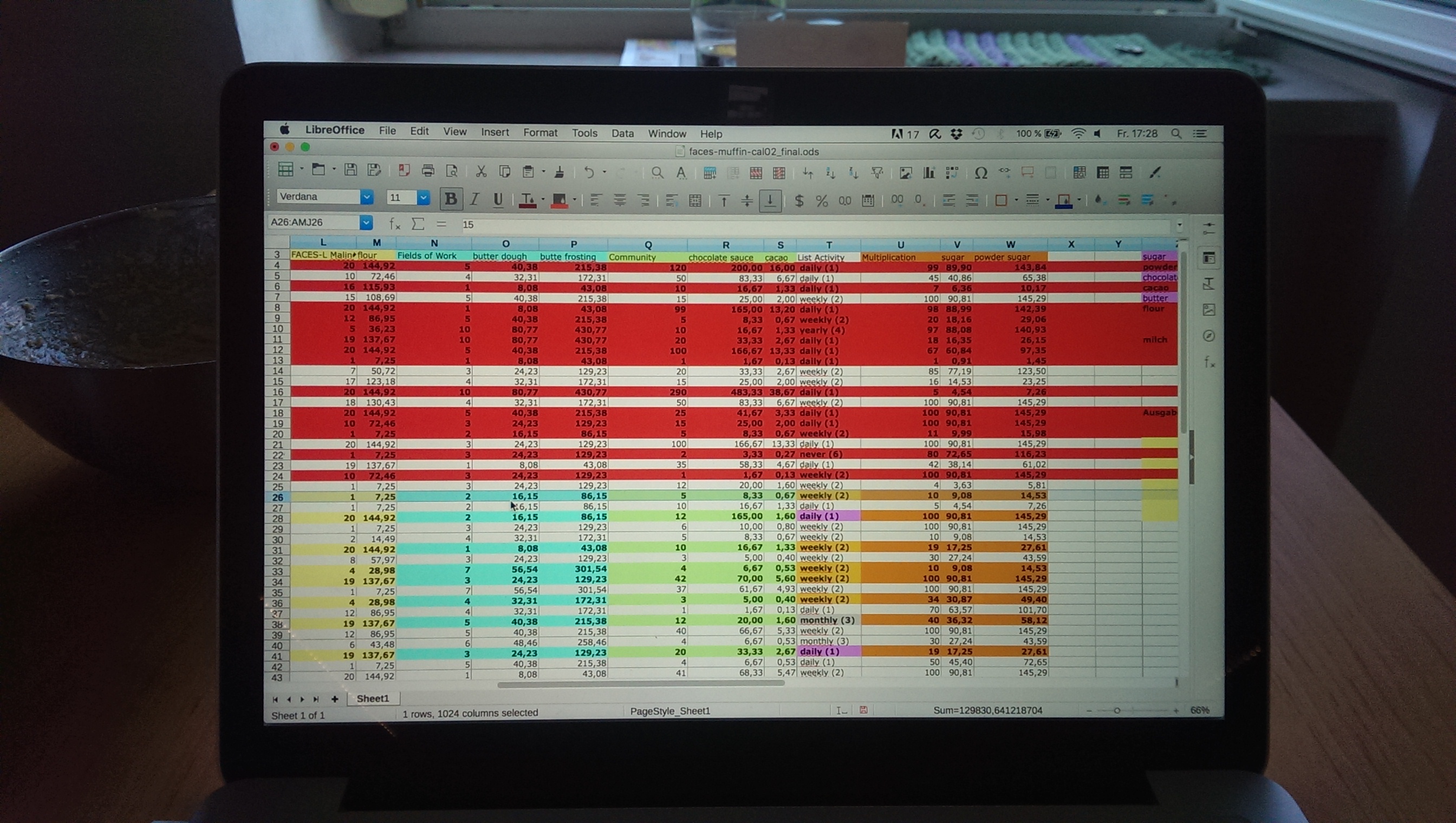Open the Edit menu

pyautogui.click(x=419, y=131)
